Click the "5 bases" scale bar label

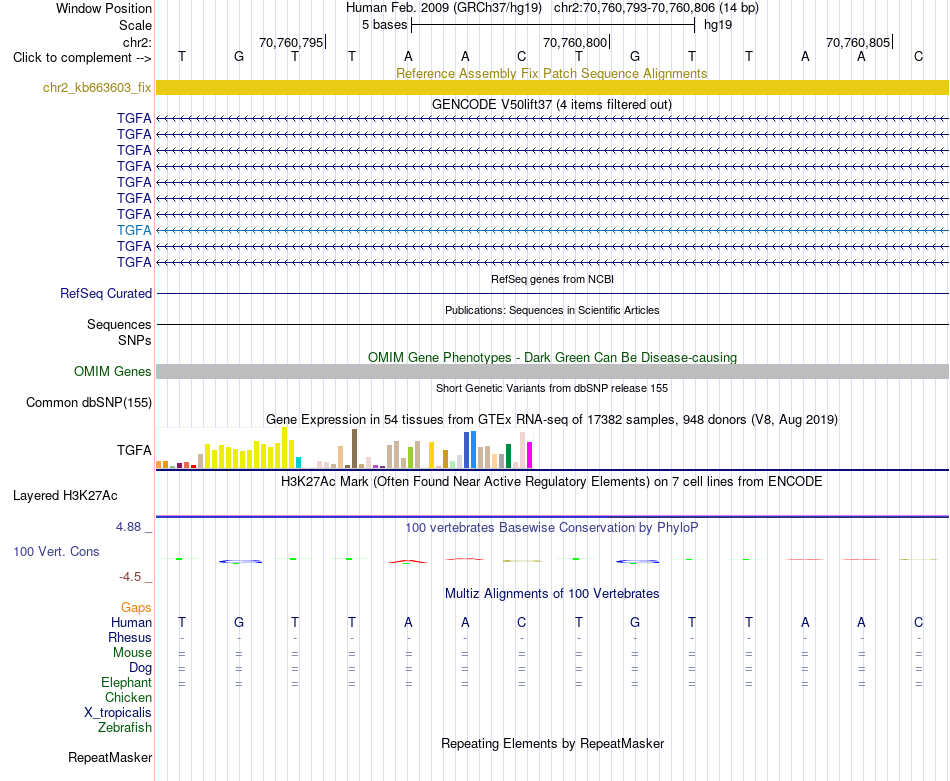tap(385, 25)
